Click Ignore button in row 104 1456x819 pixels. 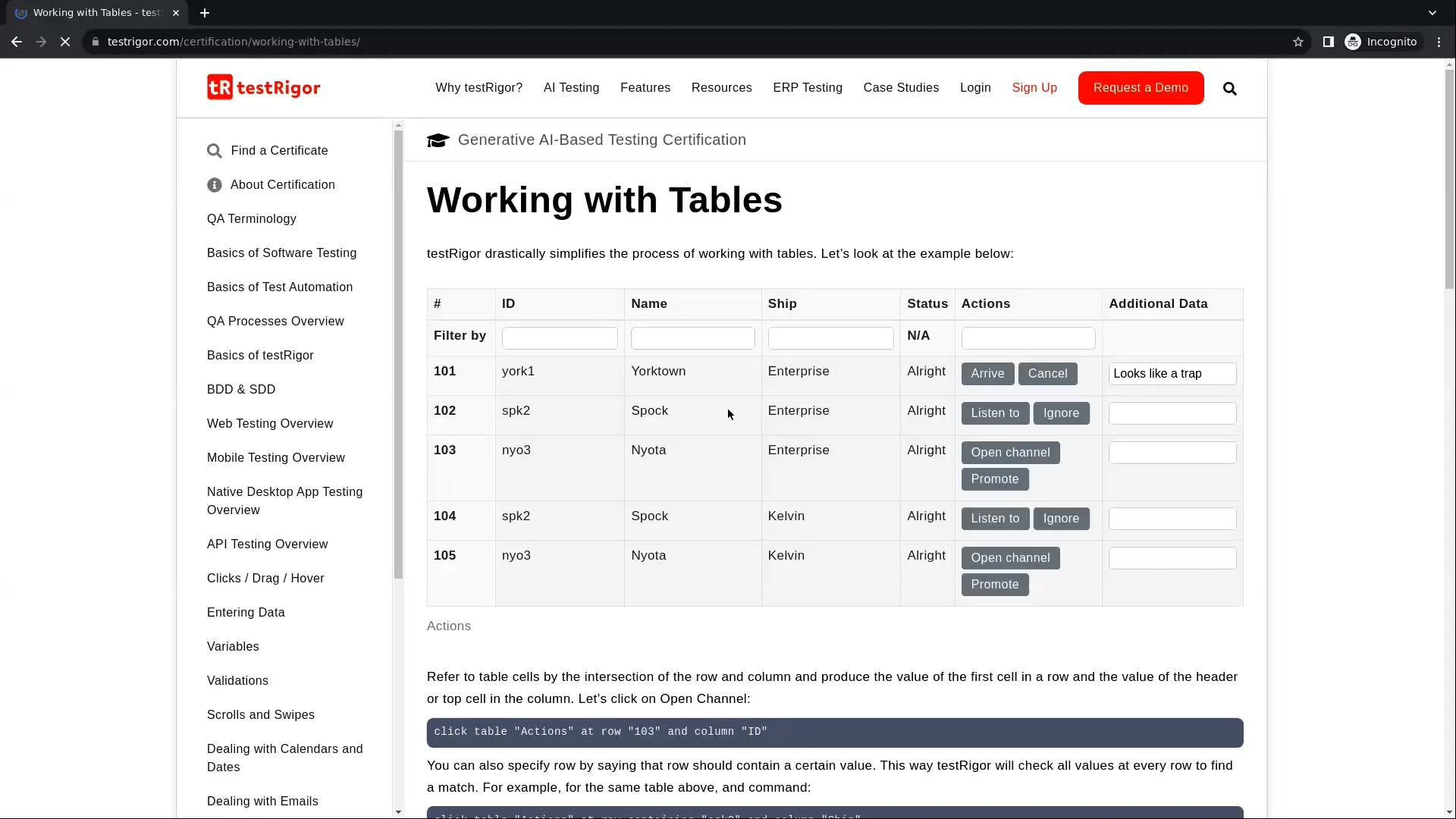coord(1061,519)
